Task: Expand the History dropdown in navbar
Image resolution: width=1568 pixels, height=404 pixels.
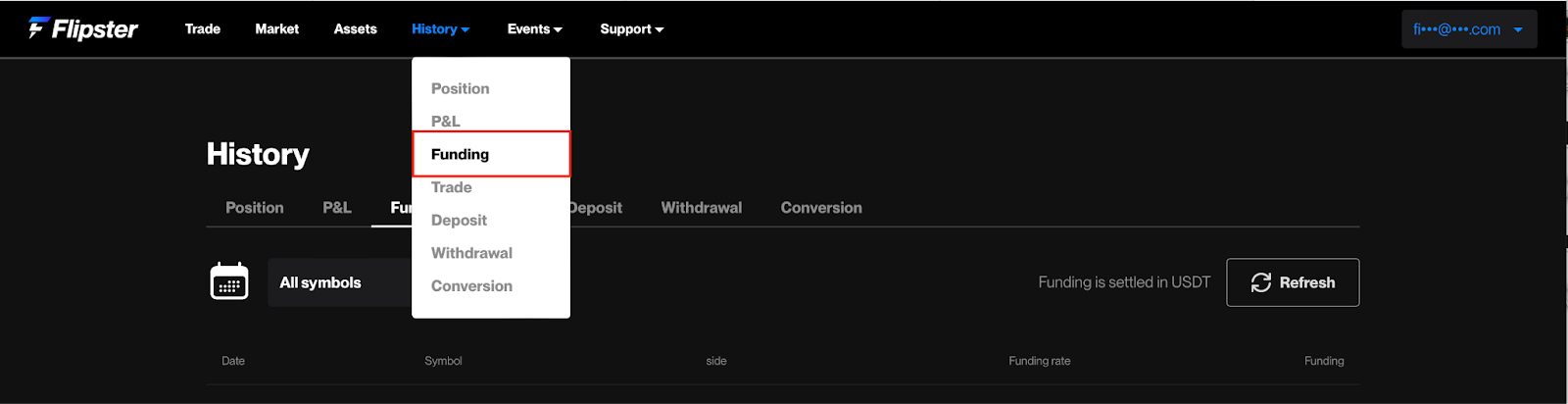Action: coord(440,29)
